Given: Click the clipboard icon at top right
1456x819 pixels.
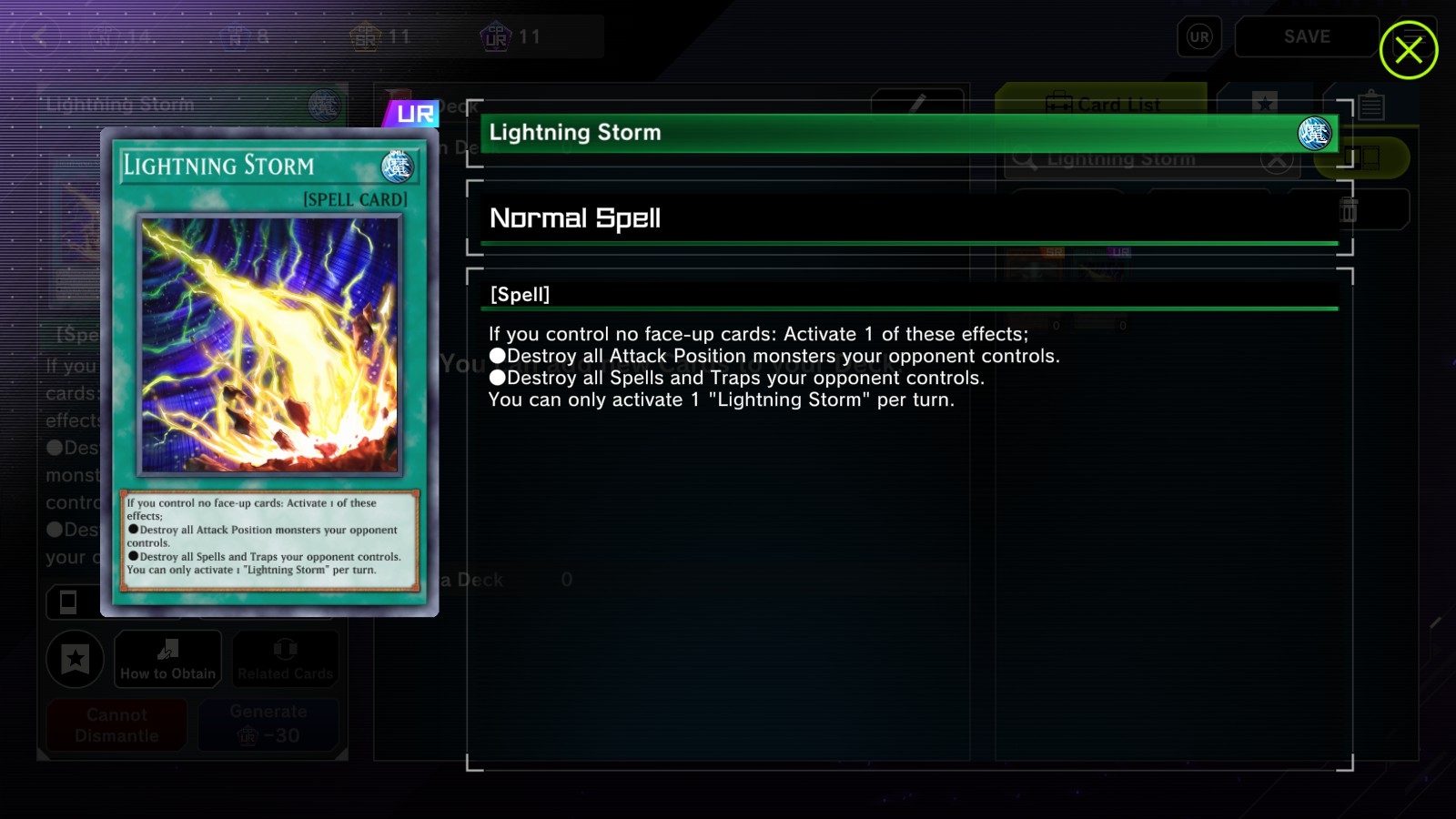Looking at the screenshot, I should [1371, 106].
